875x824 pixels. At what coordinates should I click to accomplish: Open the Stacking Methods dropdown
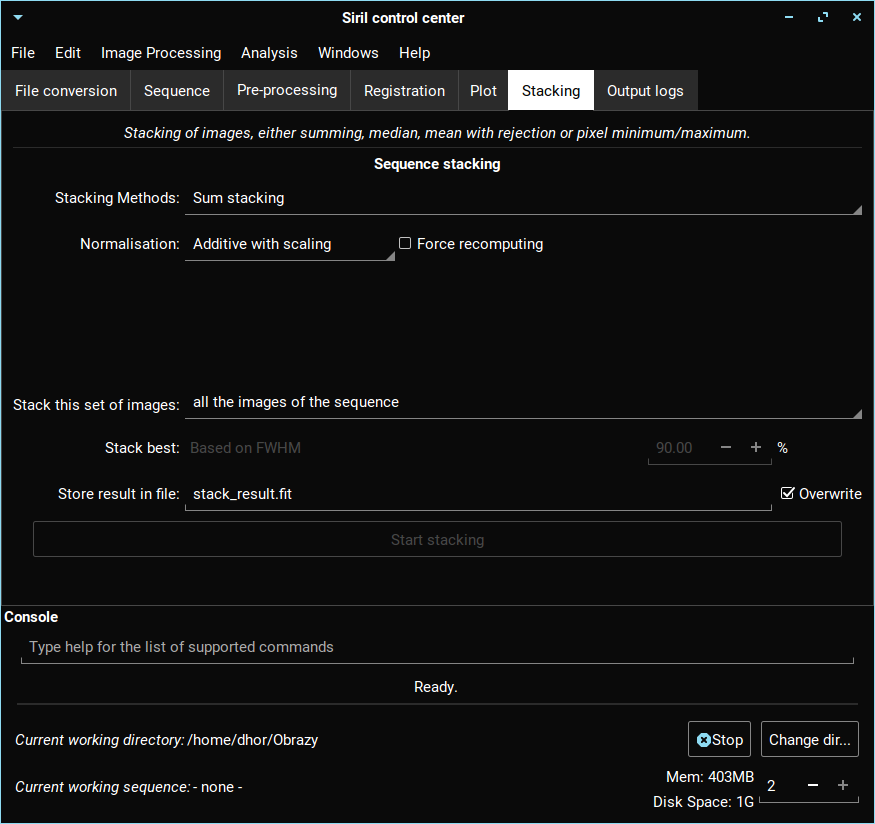(523, 199)
